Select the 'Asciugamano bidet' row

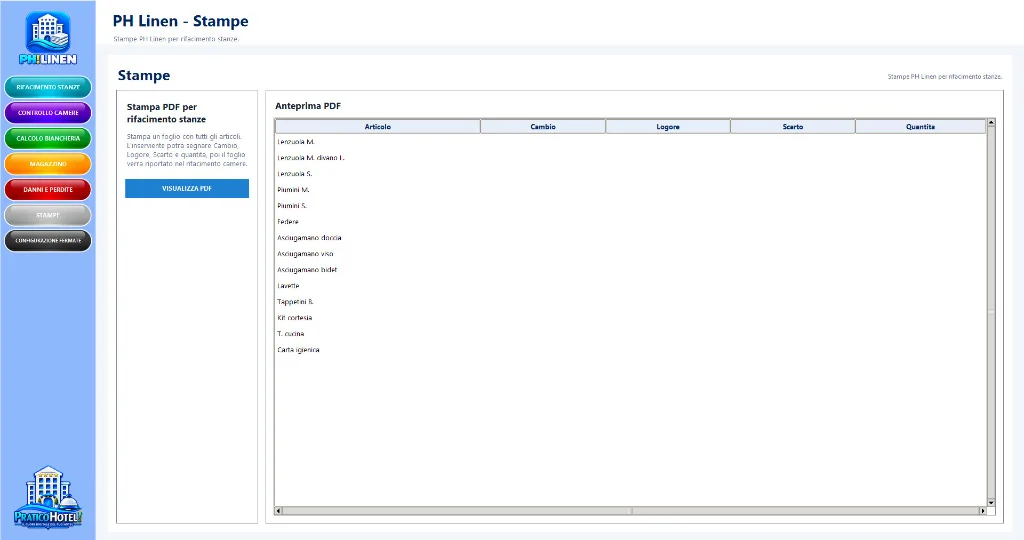(630, 270)
